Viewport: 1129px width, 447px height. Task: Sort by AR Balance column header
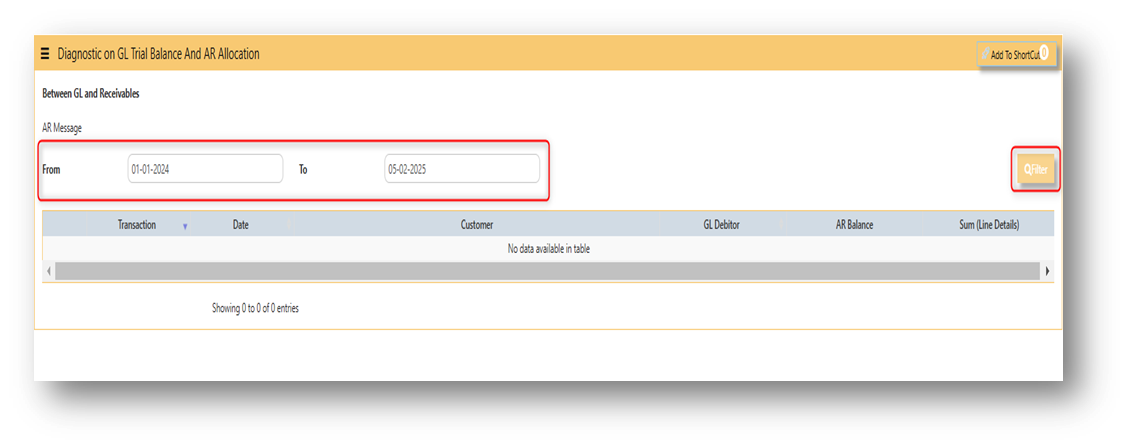pos(854,225)
